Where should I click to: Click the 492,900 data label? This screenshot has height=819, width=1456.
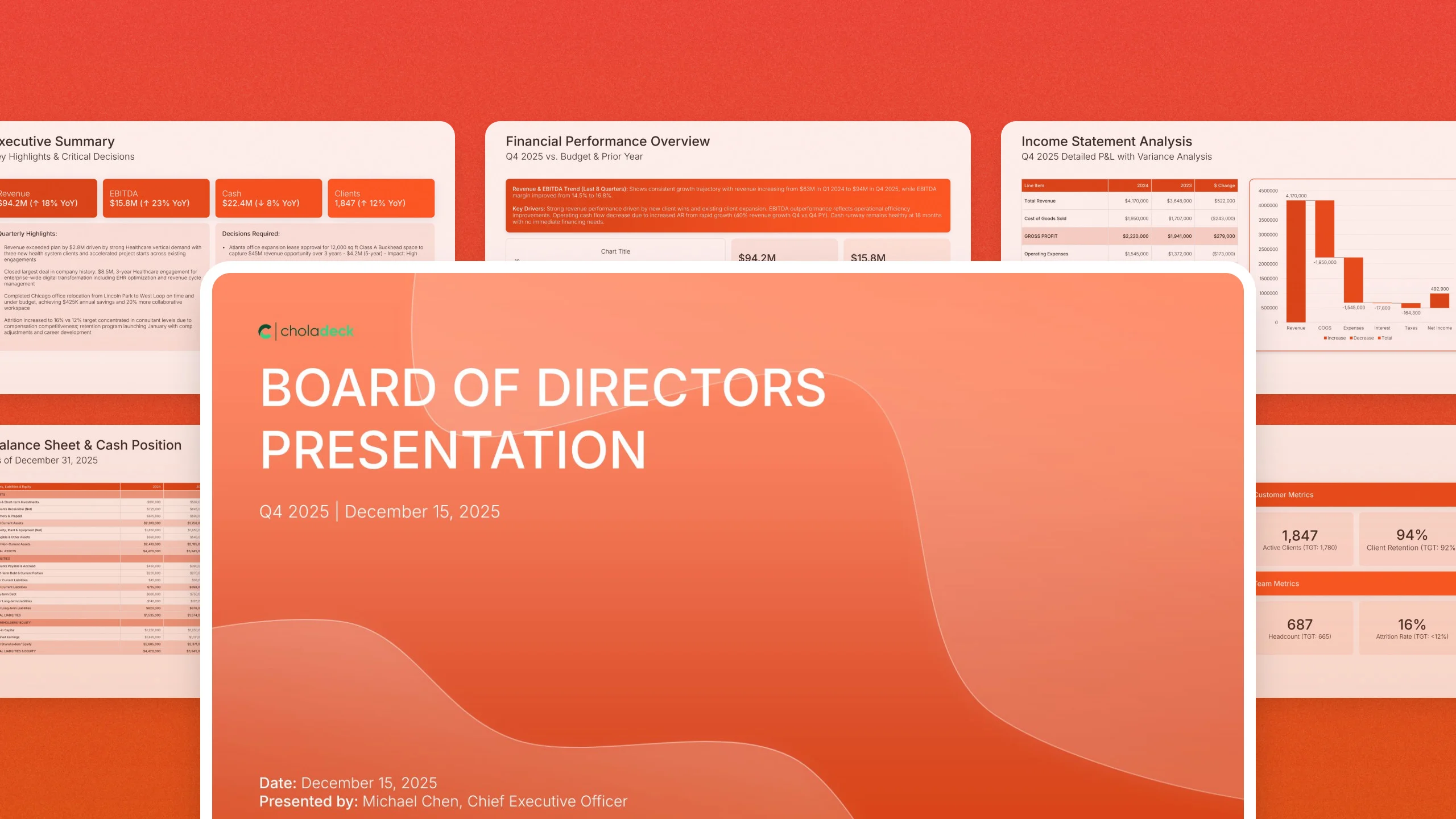(x=1440, y=289)
